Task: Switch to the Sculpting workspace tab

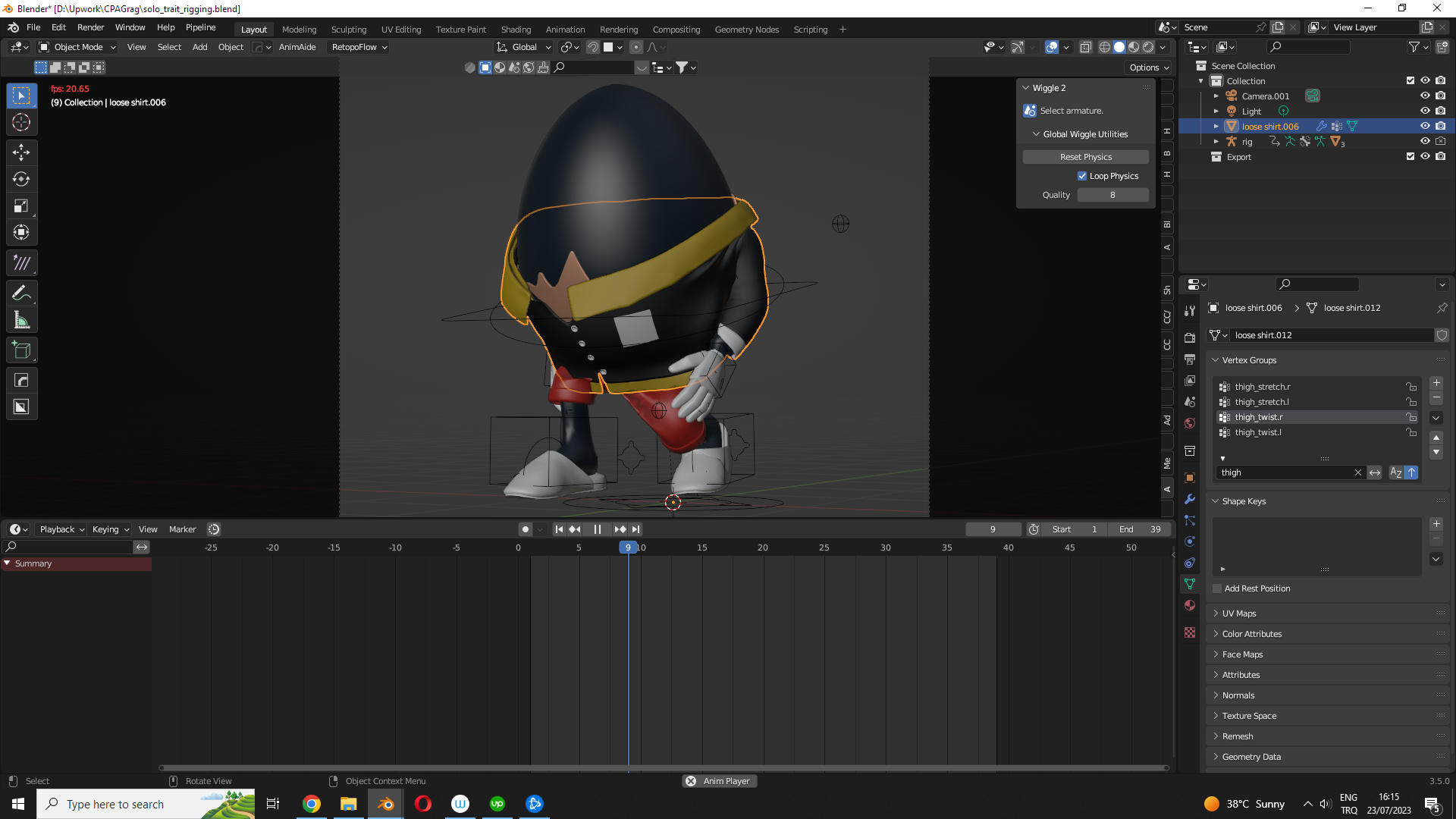Action: coord(348,30)
